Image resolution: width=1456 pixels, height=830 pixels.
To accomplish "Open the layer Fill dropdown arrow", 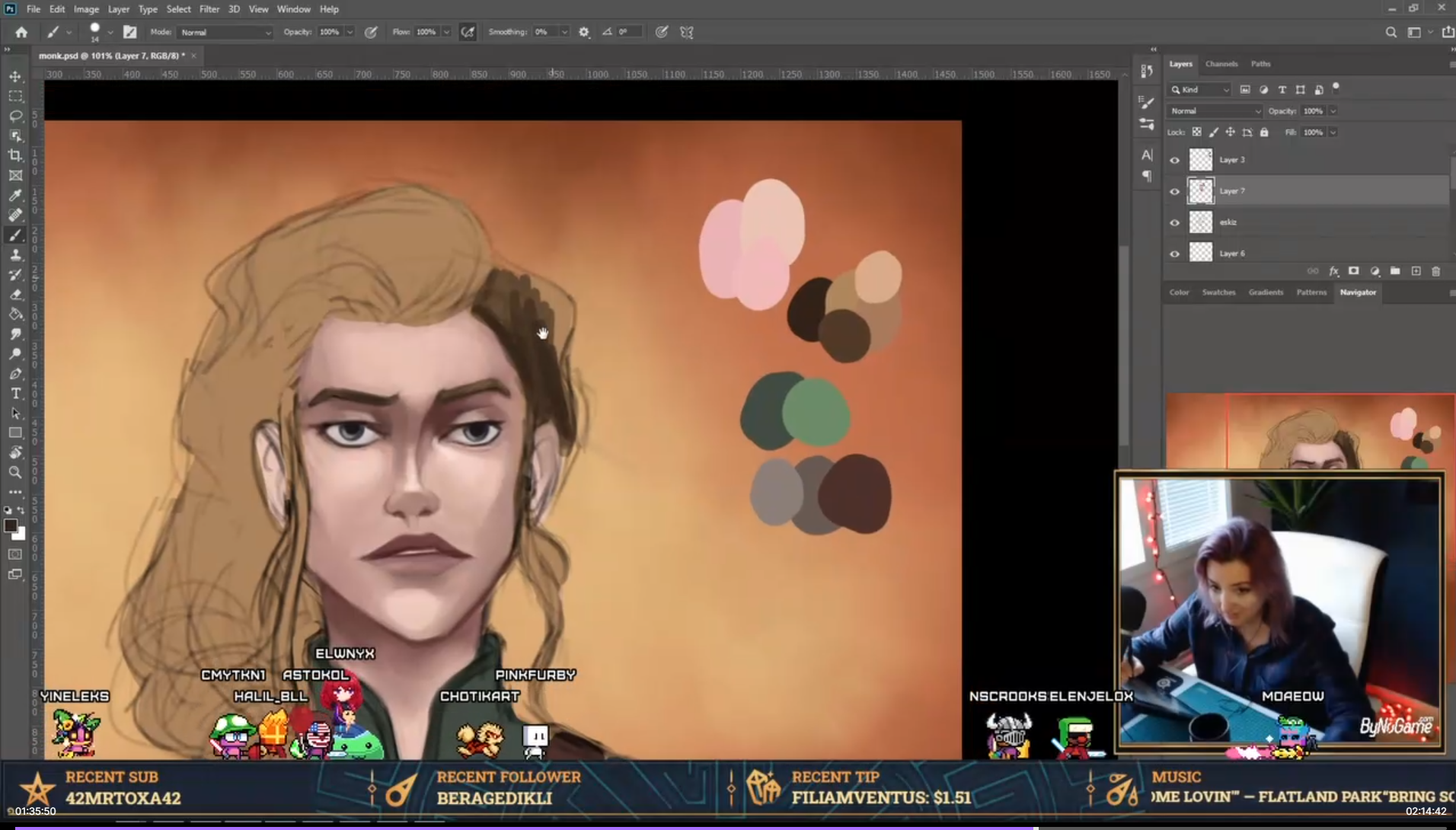I will tap(1333, 132).
